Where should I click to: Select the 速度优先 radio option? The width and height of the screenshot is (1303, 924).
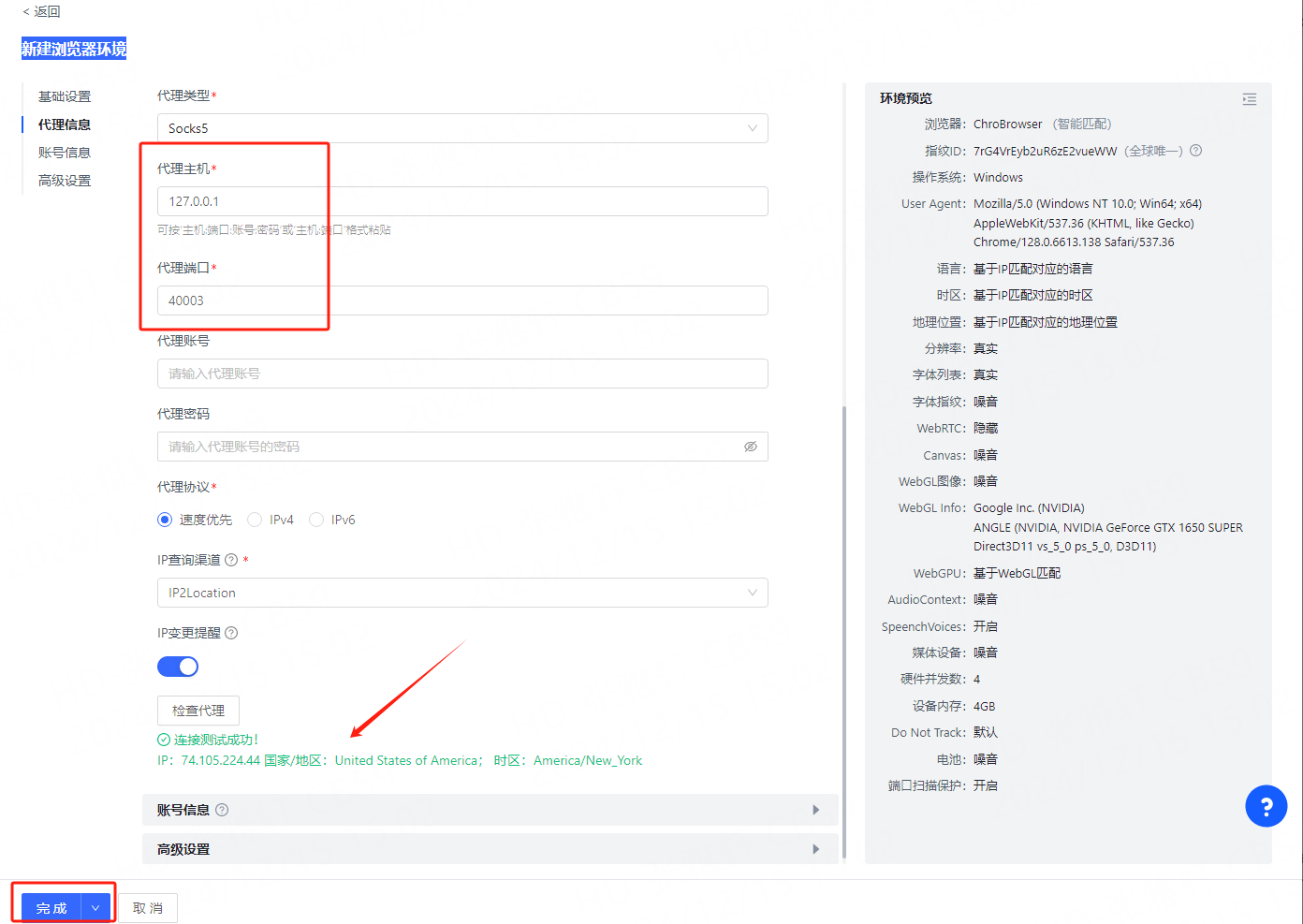click(x=165, y=520)
